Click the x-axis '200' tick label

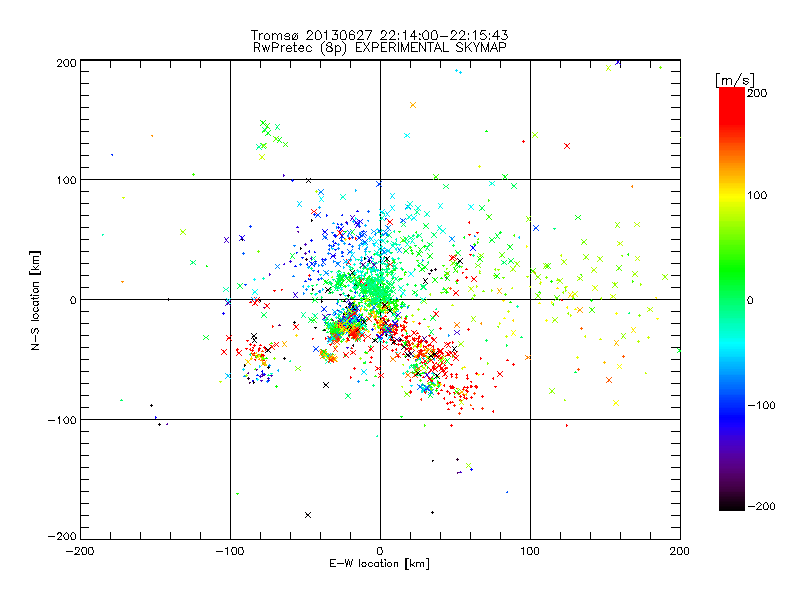click(x=680, y=551)
